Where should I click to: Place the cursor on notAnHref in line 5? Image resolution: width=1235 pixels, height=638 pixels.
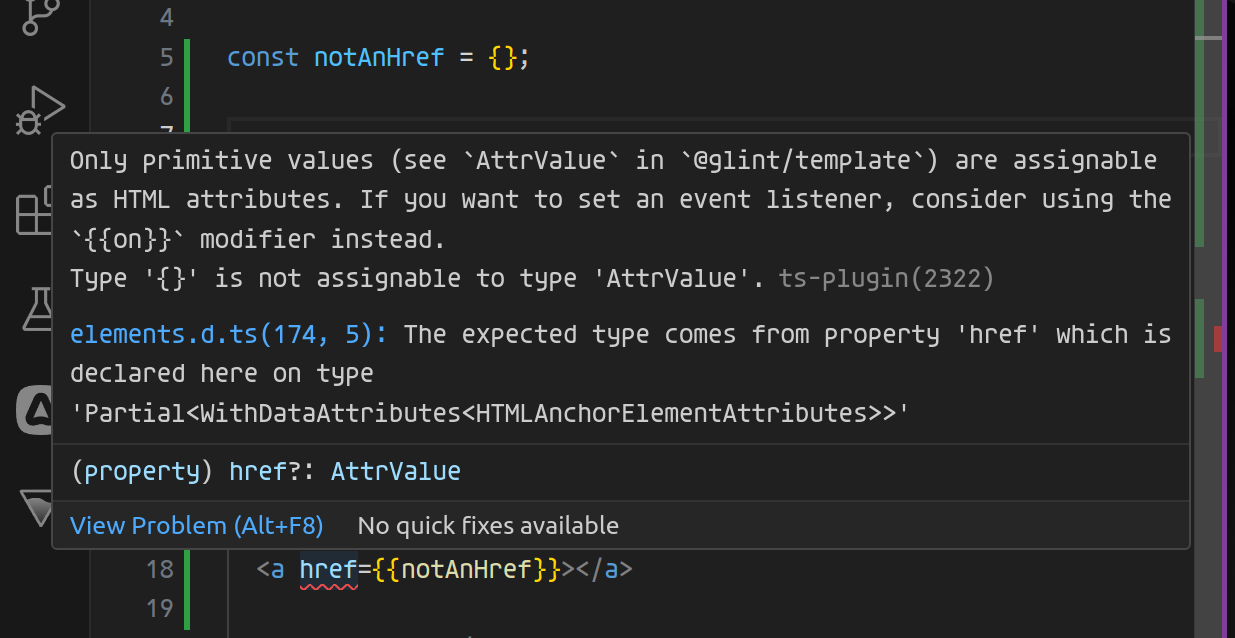378,57
